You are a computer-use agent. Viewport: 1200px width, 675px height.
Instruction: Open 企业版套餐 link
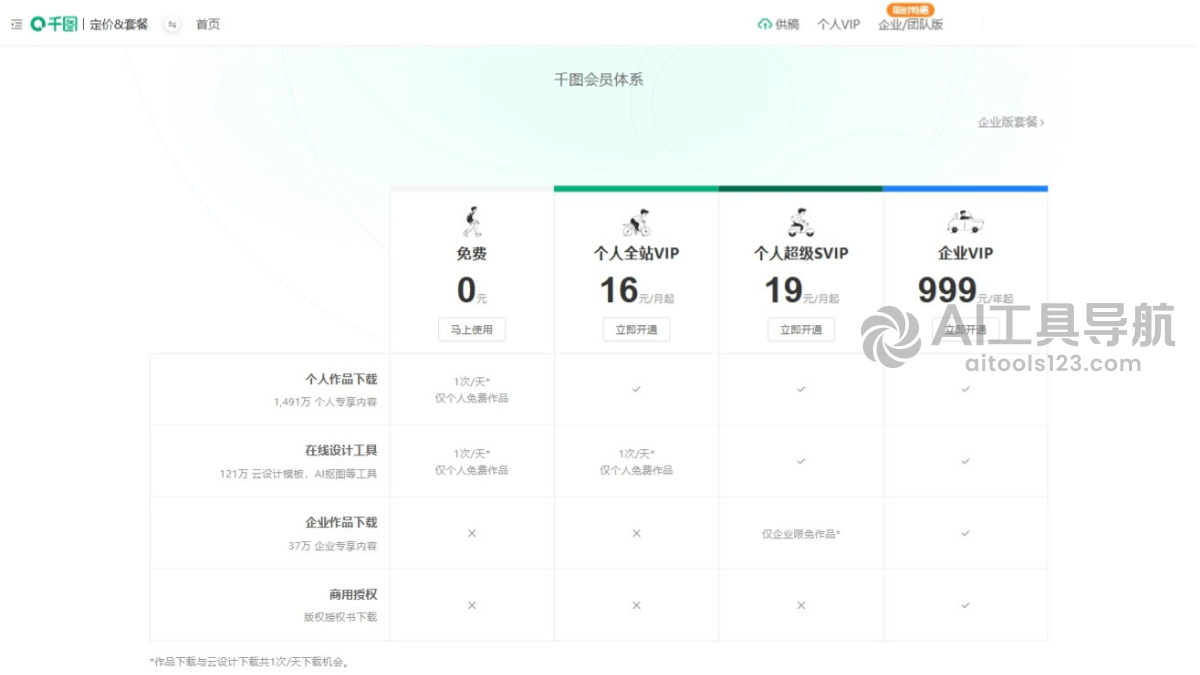(x=1011, y=122)
